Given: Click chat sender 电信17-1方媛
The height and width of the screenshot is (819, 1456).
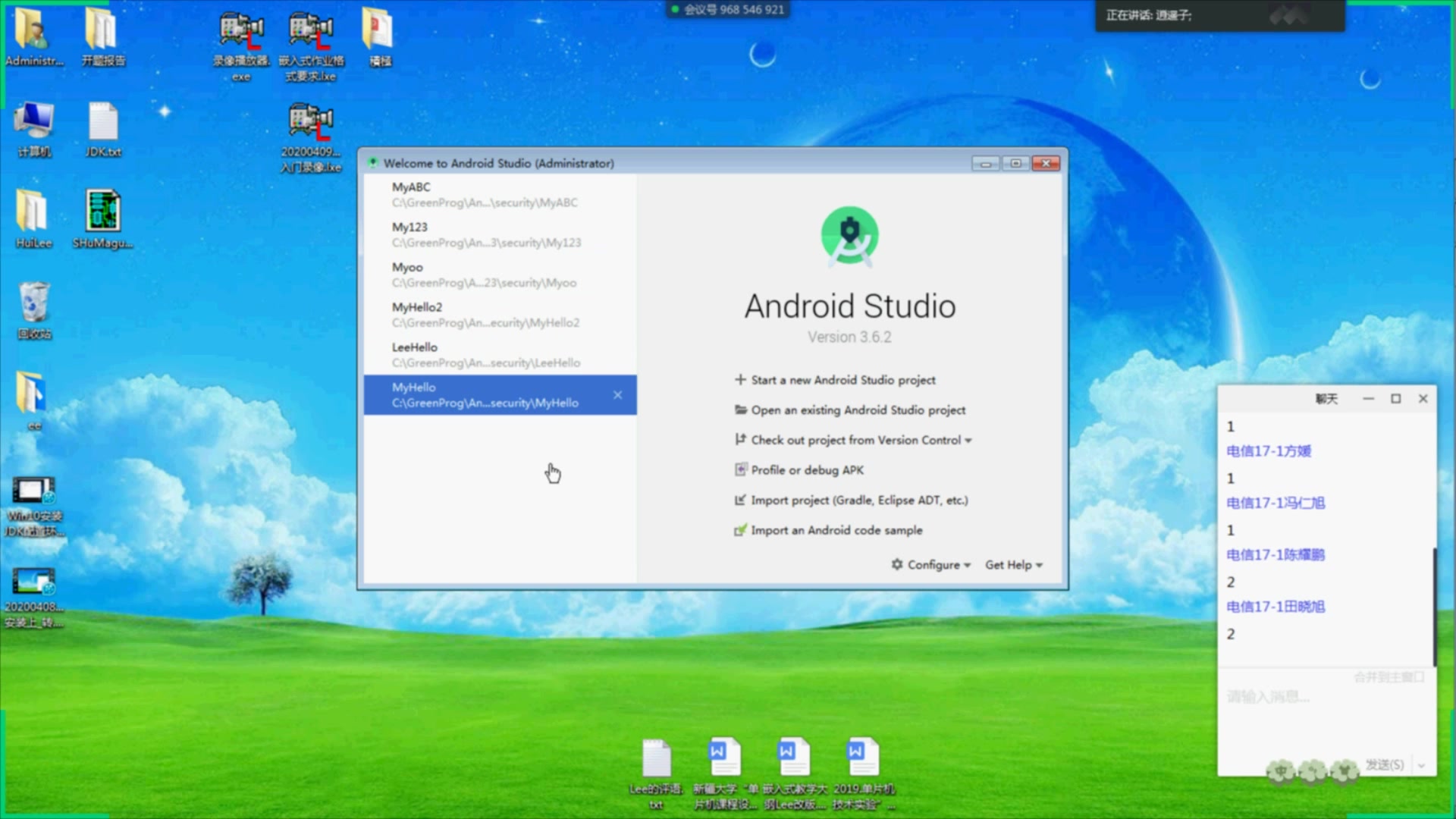Looking at the screenshot, I should pos(1269,451).
